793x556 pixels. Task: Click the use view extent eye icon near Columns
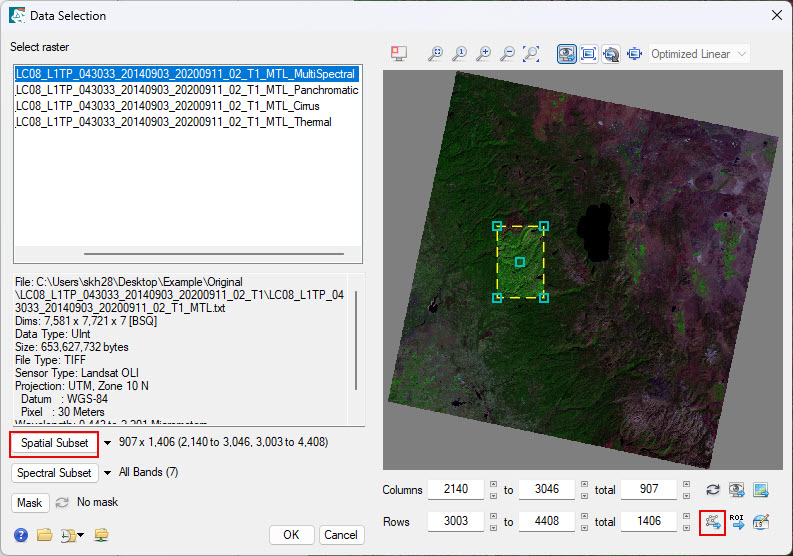(736, 489)
